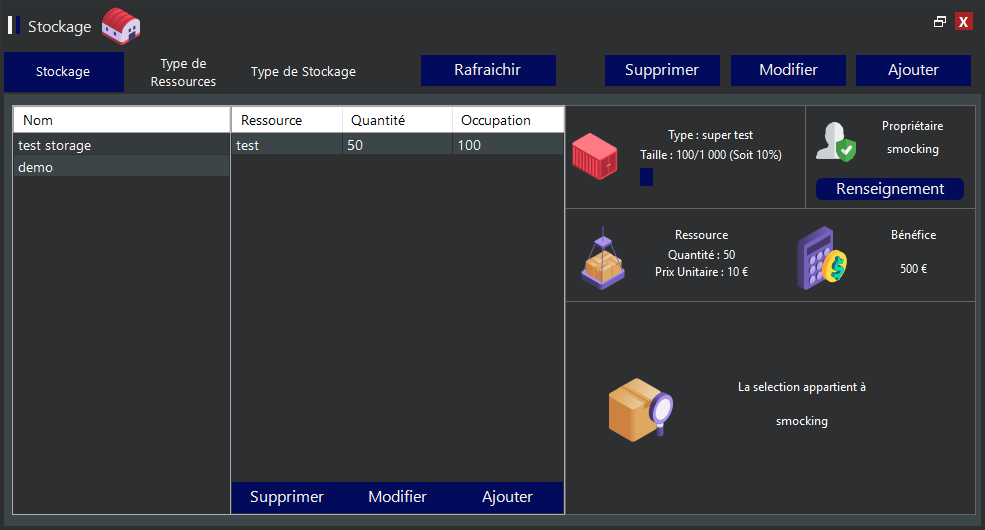
Task: Switch to the Stockage tab
Action: point(63,72)
